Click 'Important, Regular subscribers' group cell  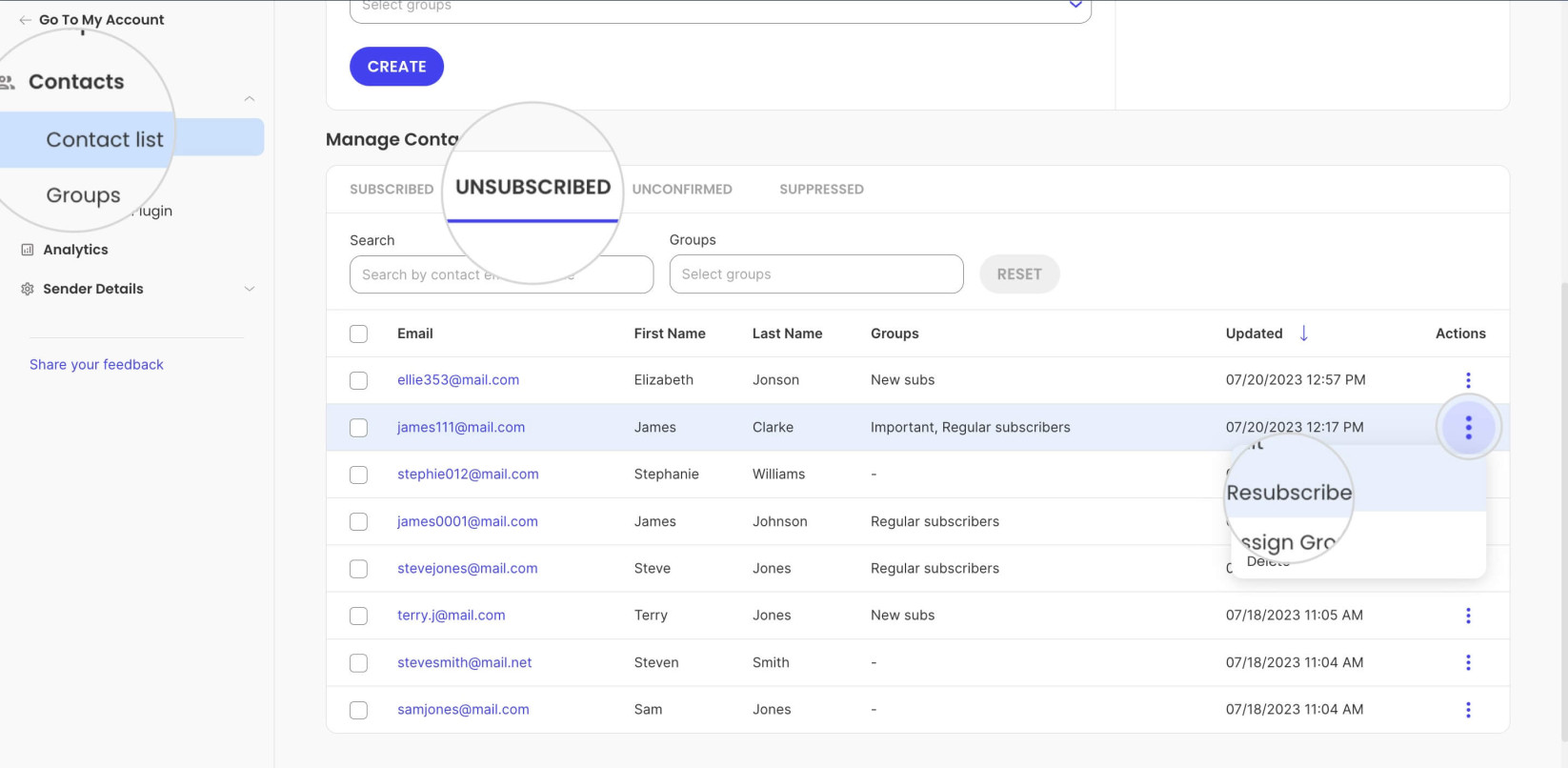pos(971,428)
